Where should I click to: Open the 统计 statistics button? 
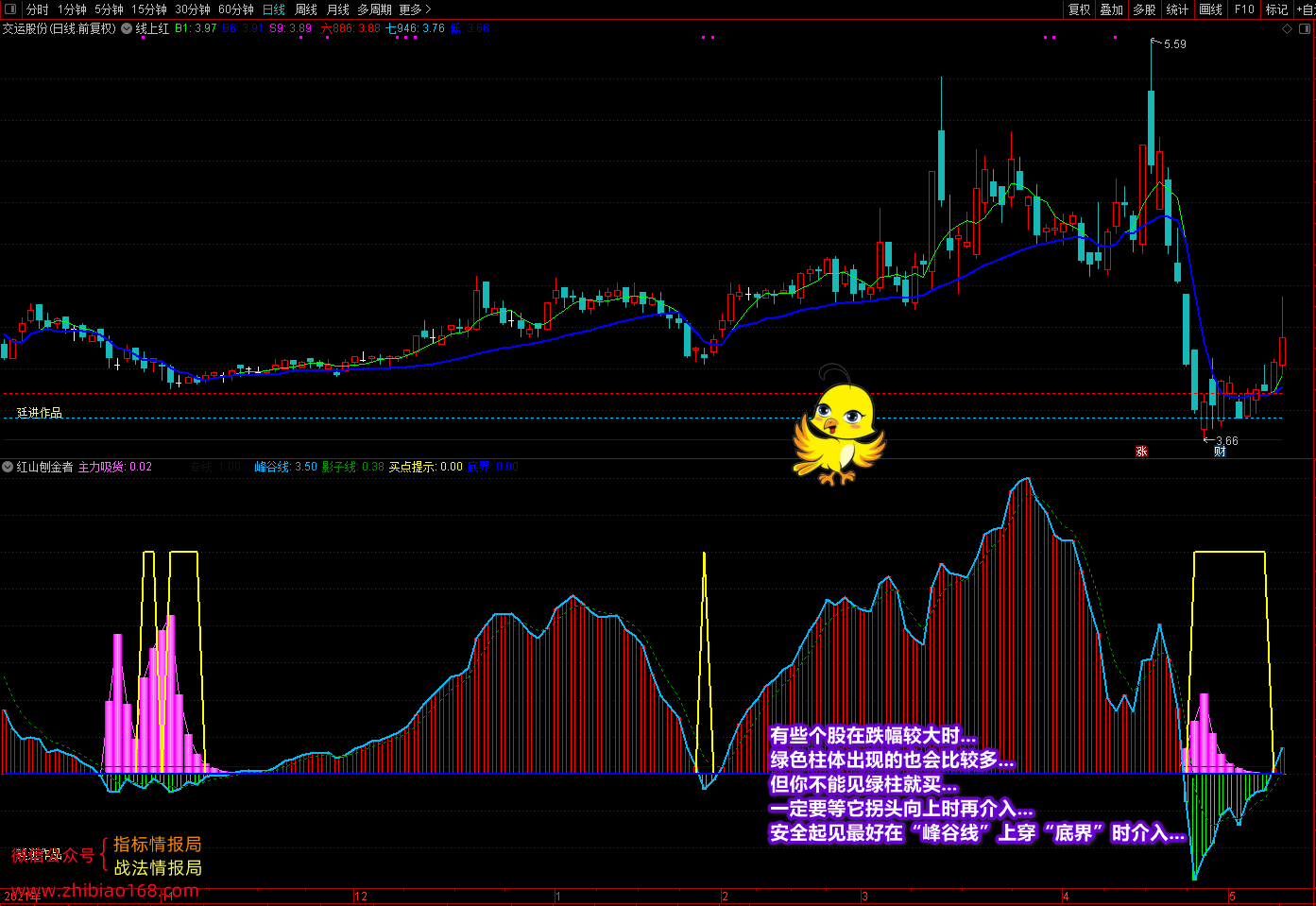coord(1177,9)
